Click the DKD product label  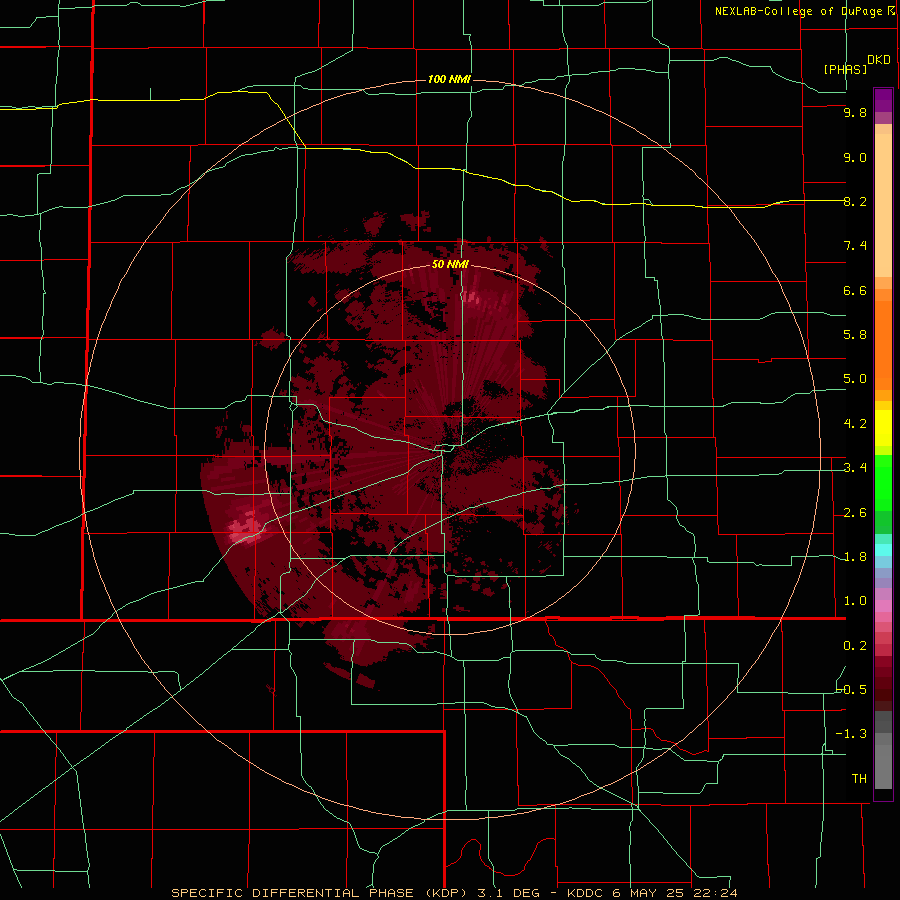(878, 60)
